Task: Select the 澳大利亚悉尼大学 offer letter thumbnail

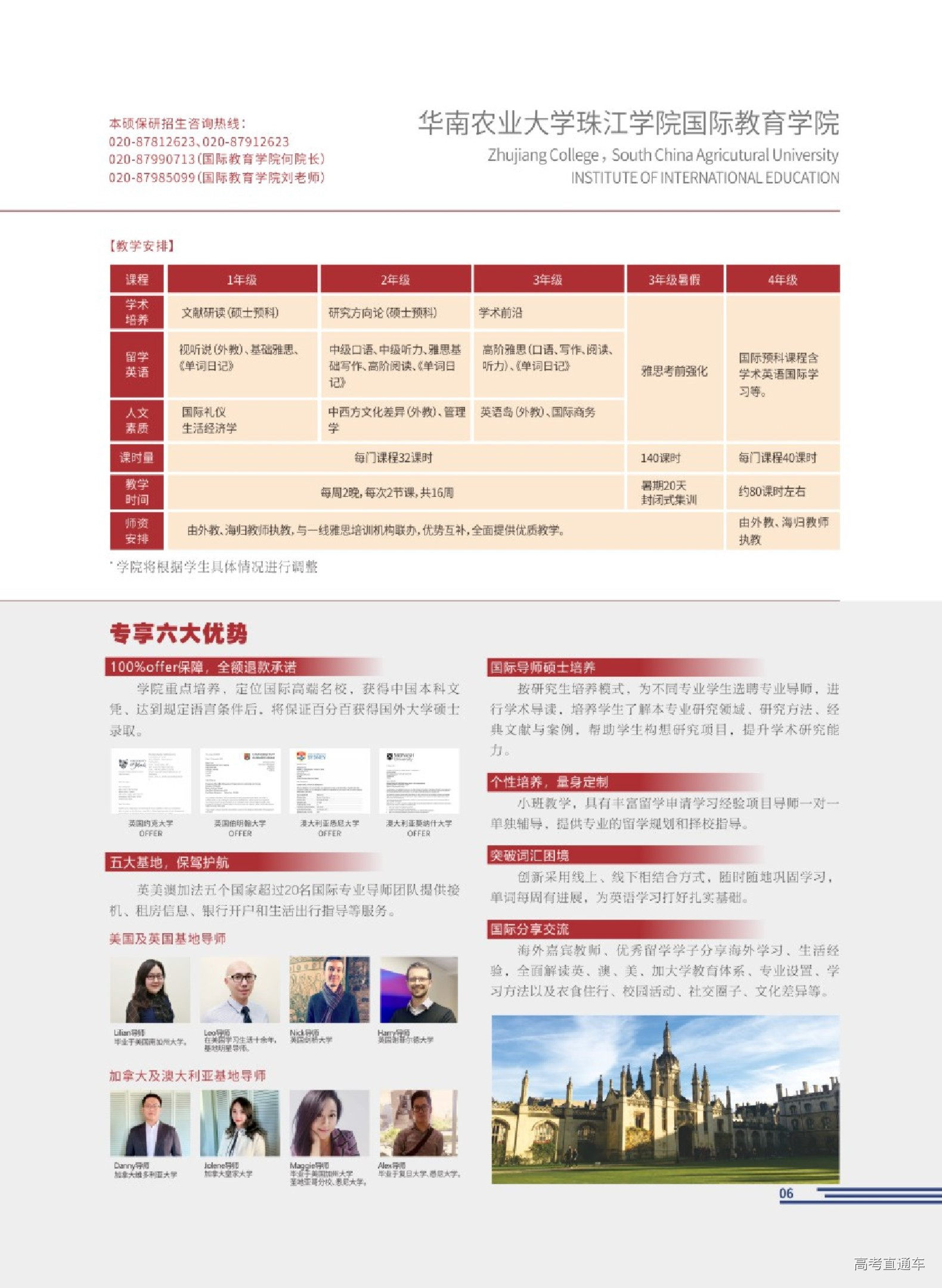Action: click(330, 781)
